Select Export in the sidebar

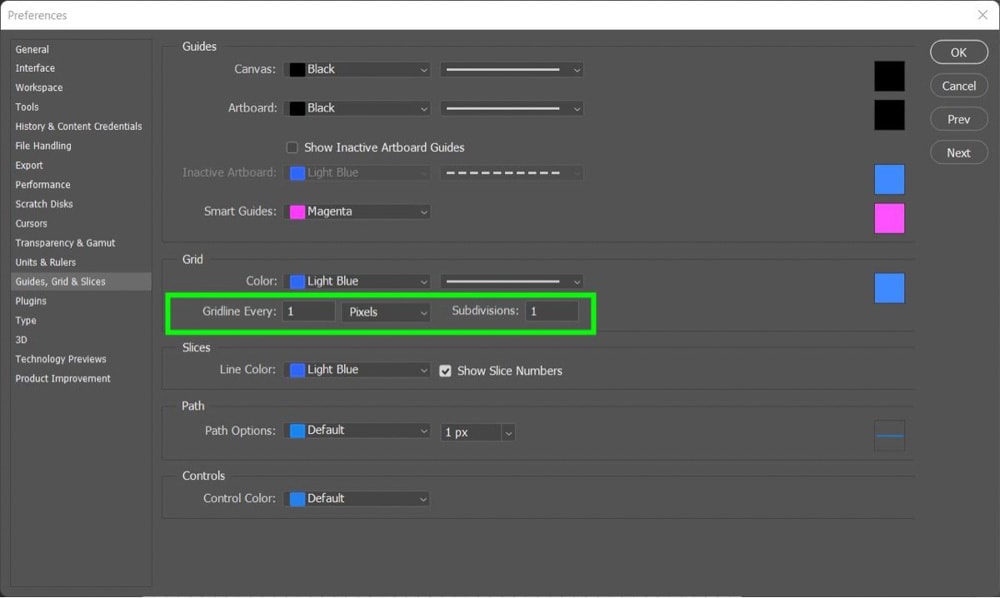click(29, 165)
